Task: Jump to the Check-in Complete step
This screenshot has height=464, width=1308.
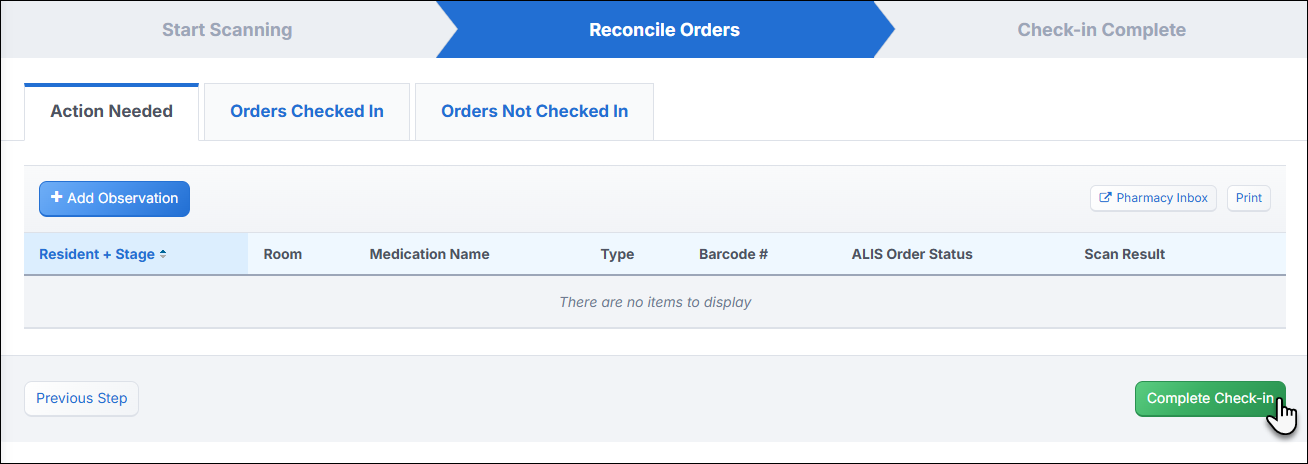Action: 1101,29
